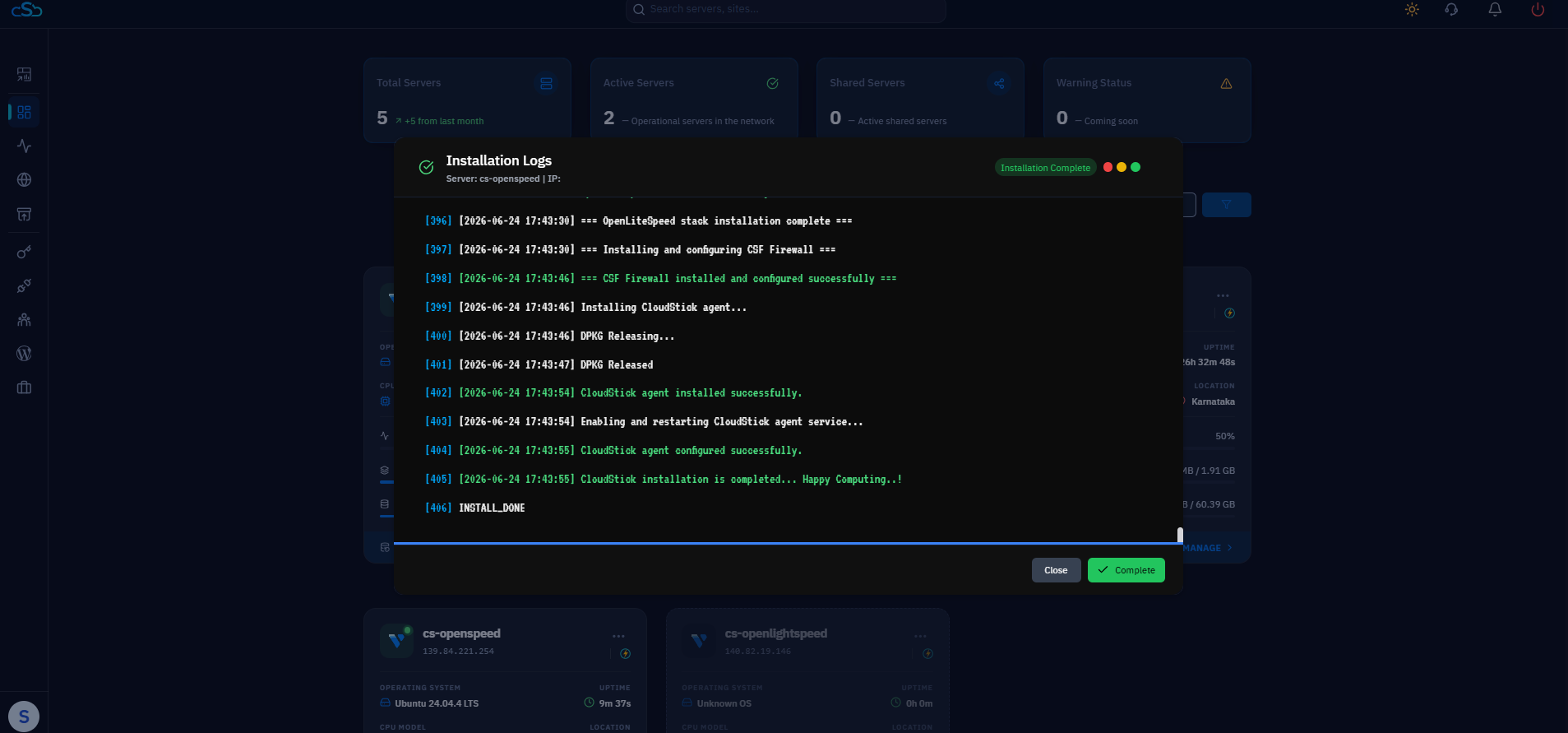Click log line 404, CloudStick agent configured successfully
The image size is (1568, 733).
pyautogui.click(x=613, y=451)
